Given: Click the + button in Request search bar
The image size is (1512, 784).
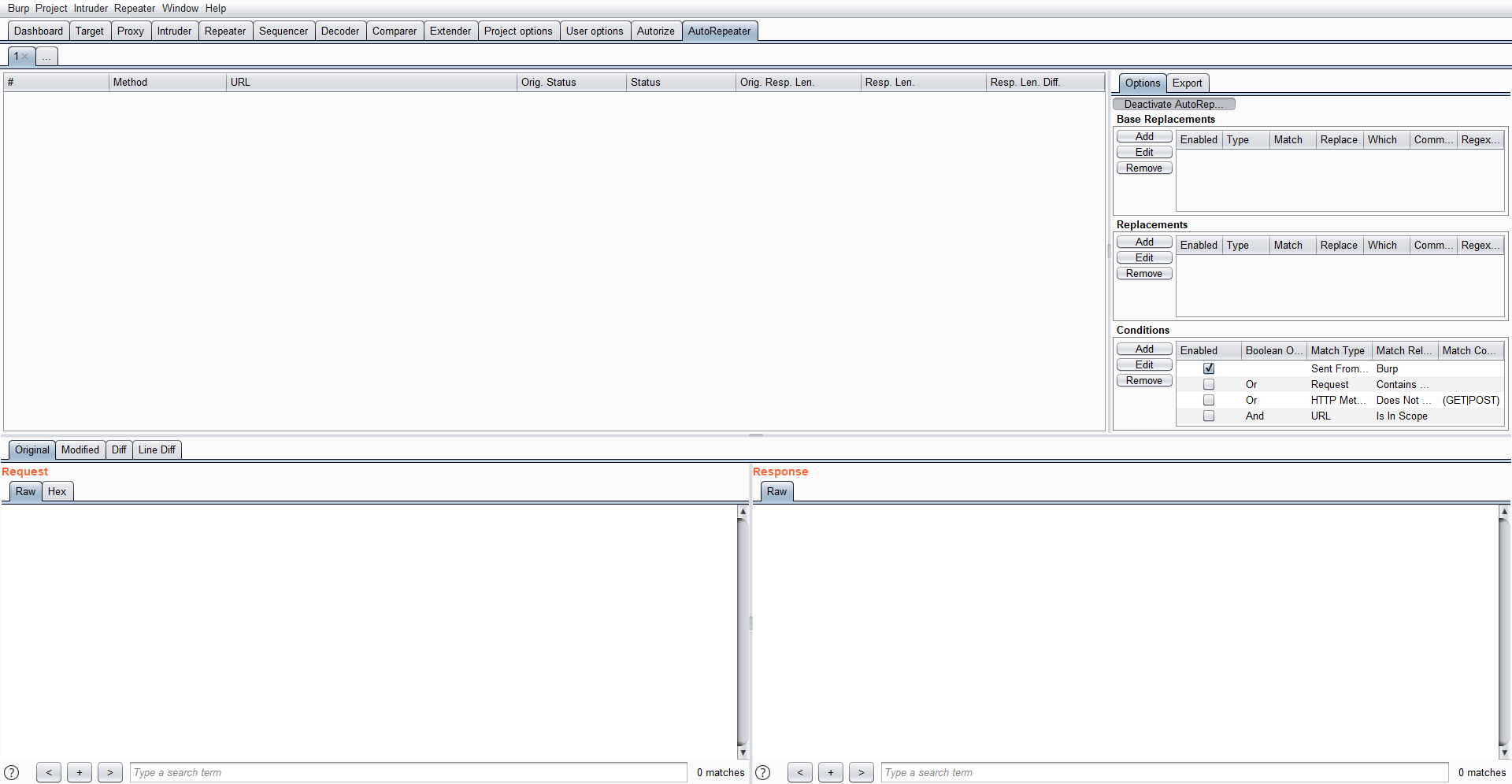Looking at the screenshot, I should tap(80, 772).
